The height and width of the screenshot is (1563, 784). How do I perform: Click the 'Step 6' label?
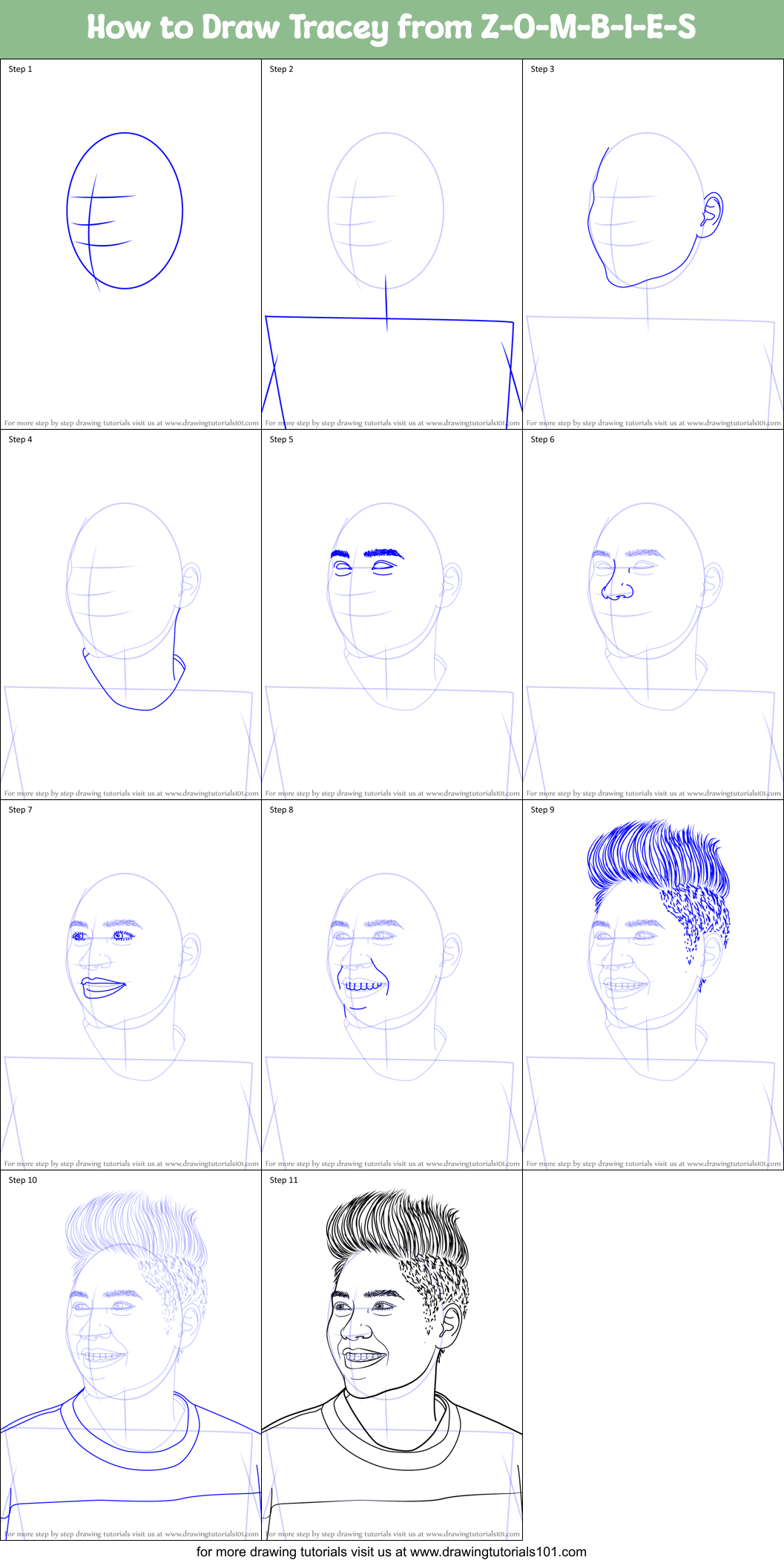click(543, 439)
